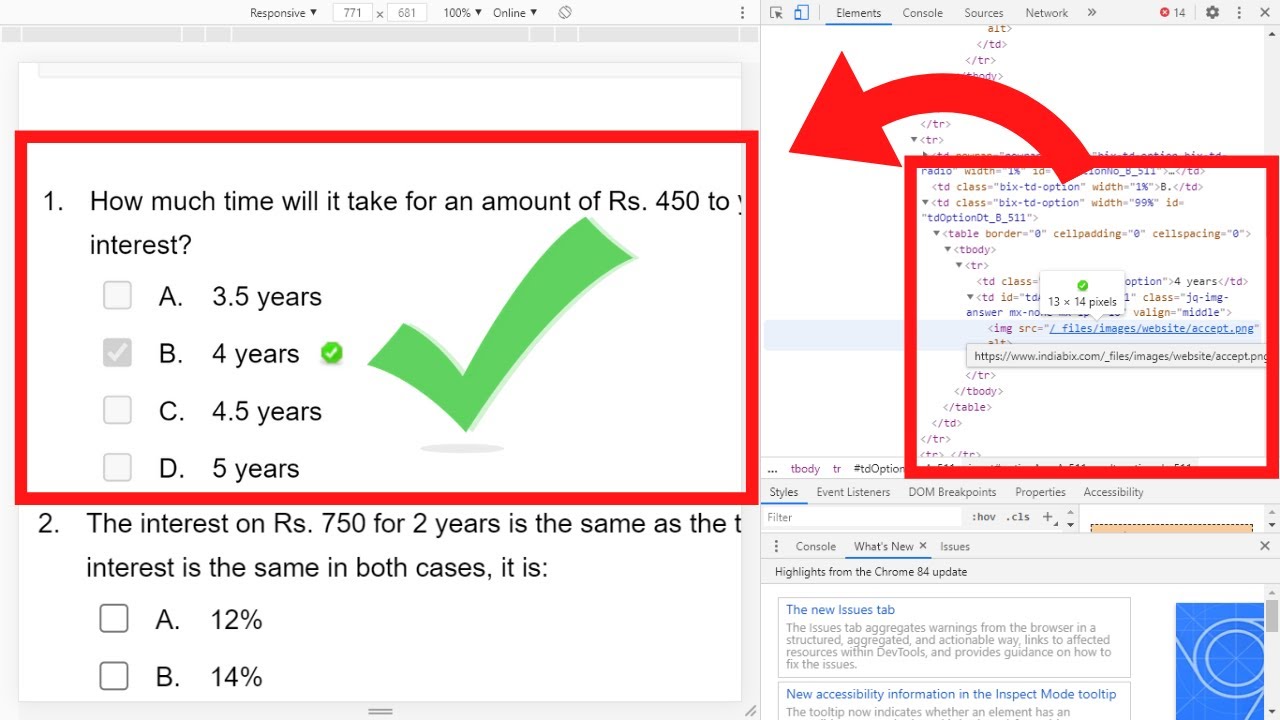Open the Online throttling dropdown
The height and width of the screenshot is (720, 1280).
(x=515, y=13)
